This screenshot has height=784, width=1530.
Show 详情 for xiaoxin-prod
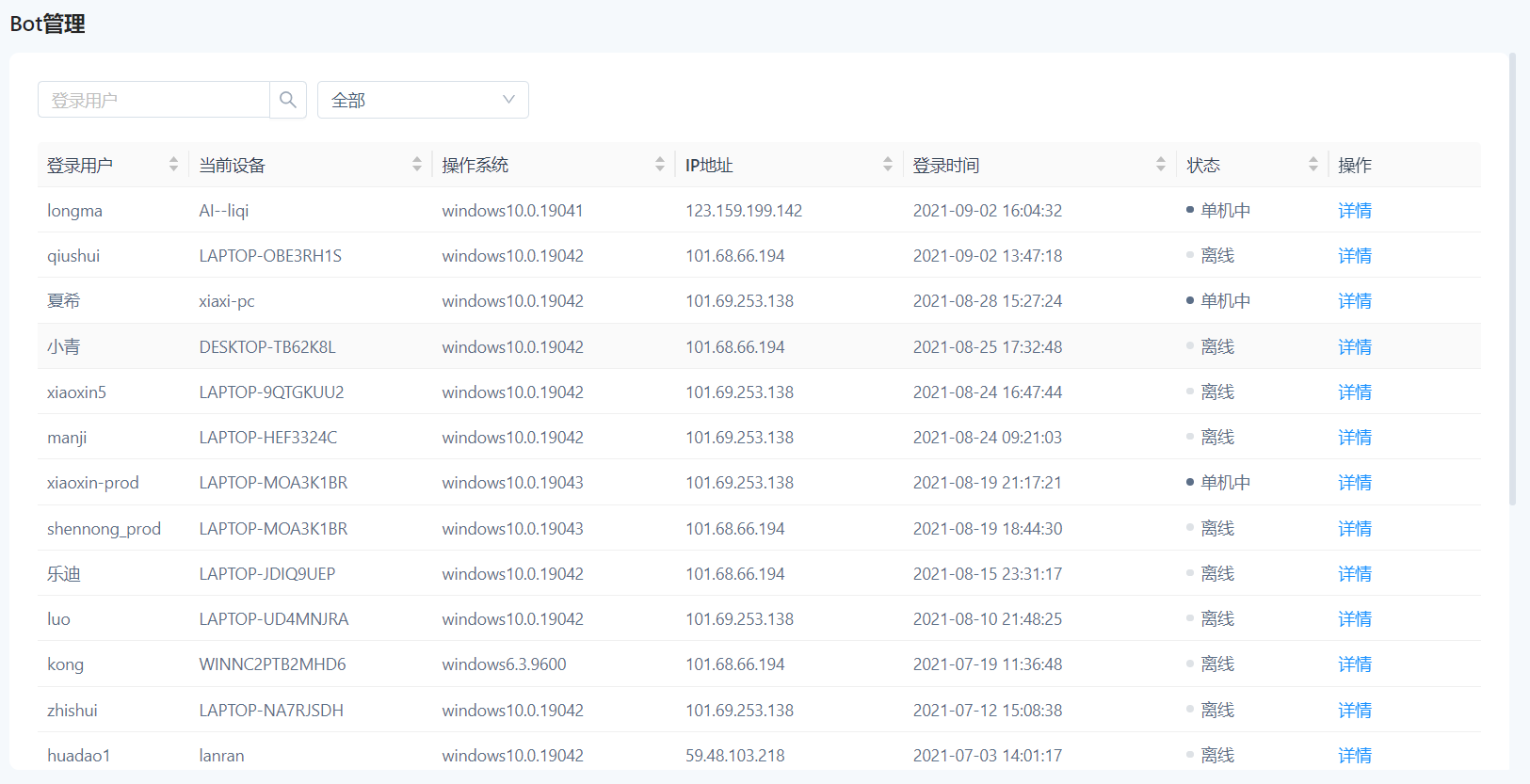tap(1354, 483)
